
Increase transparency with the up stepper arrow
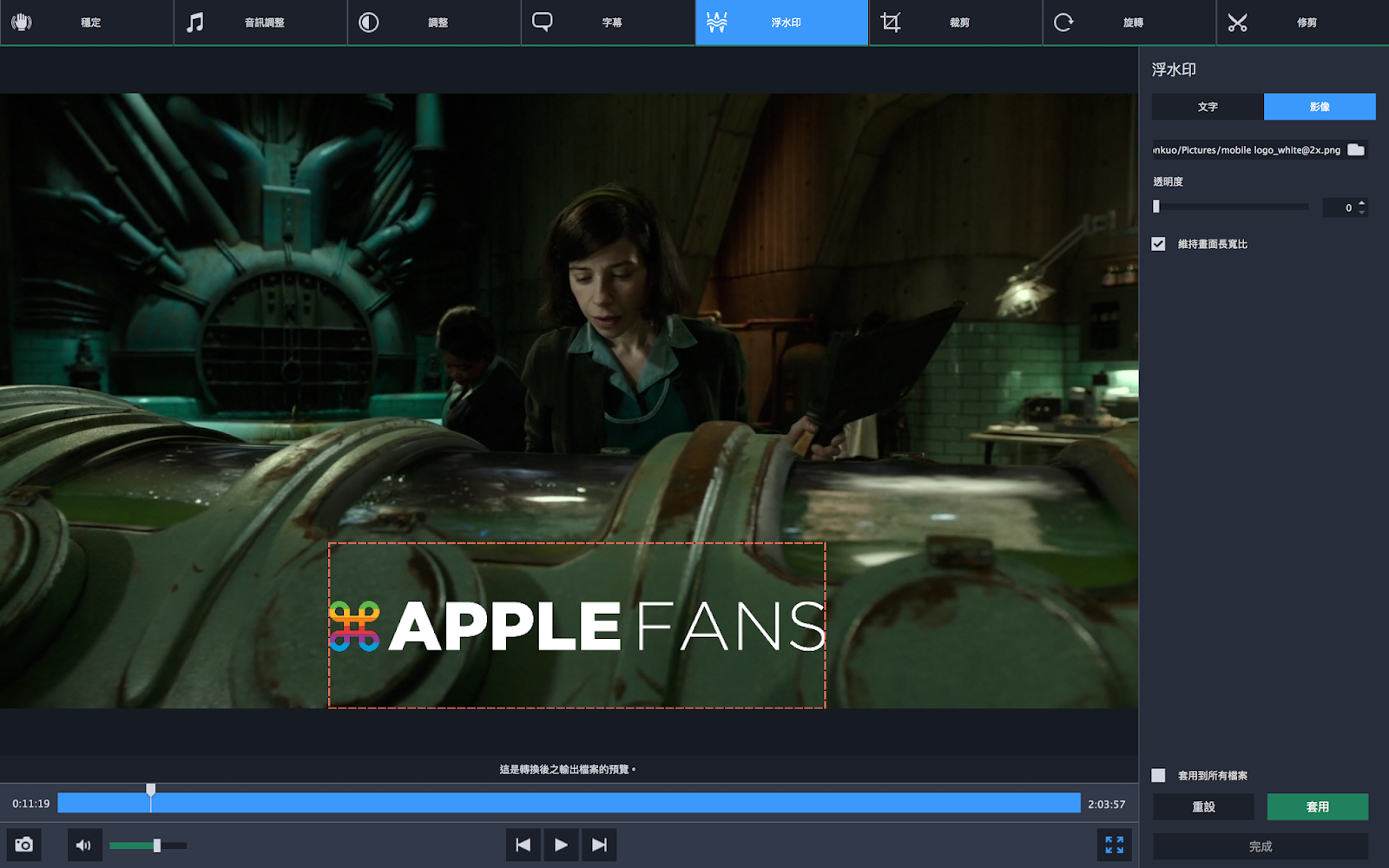[1361, 202]
